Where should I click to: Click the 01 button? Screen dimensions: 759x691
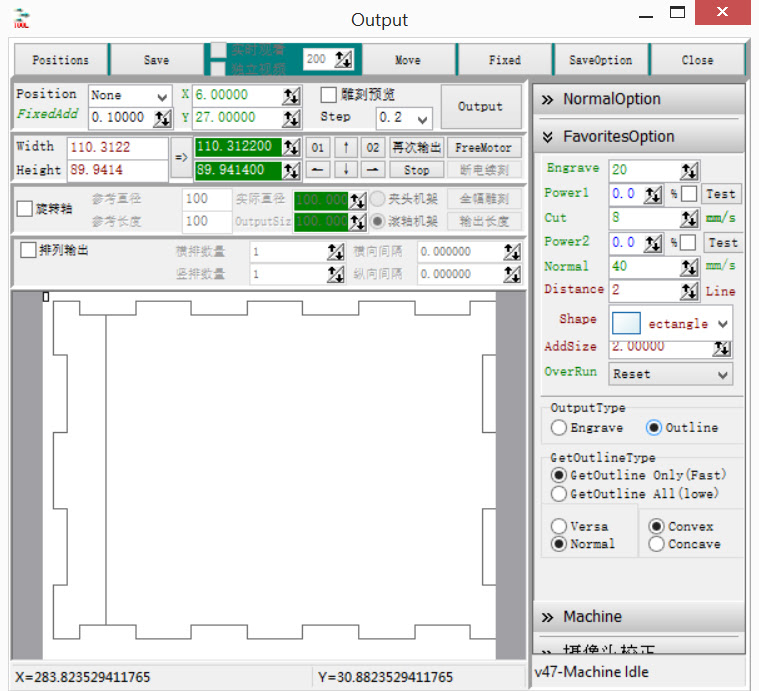click(x=318, y=147)
